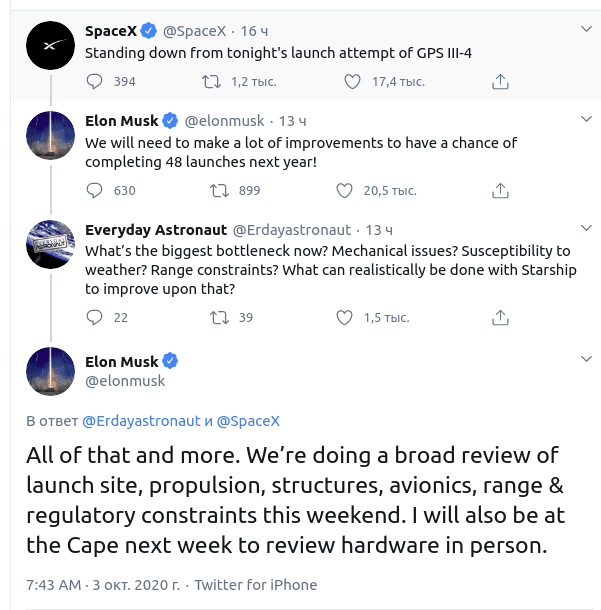Open the @Erdayastronaut mention link
This screenshot has width=601, height=610.
(141, 421)
